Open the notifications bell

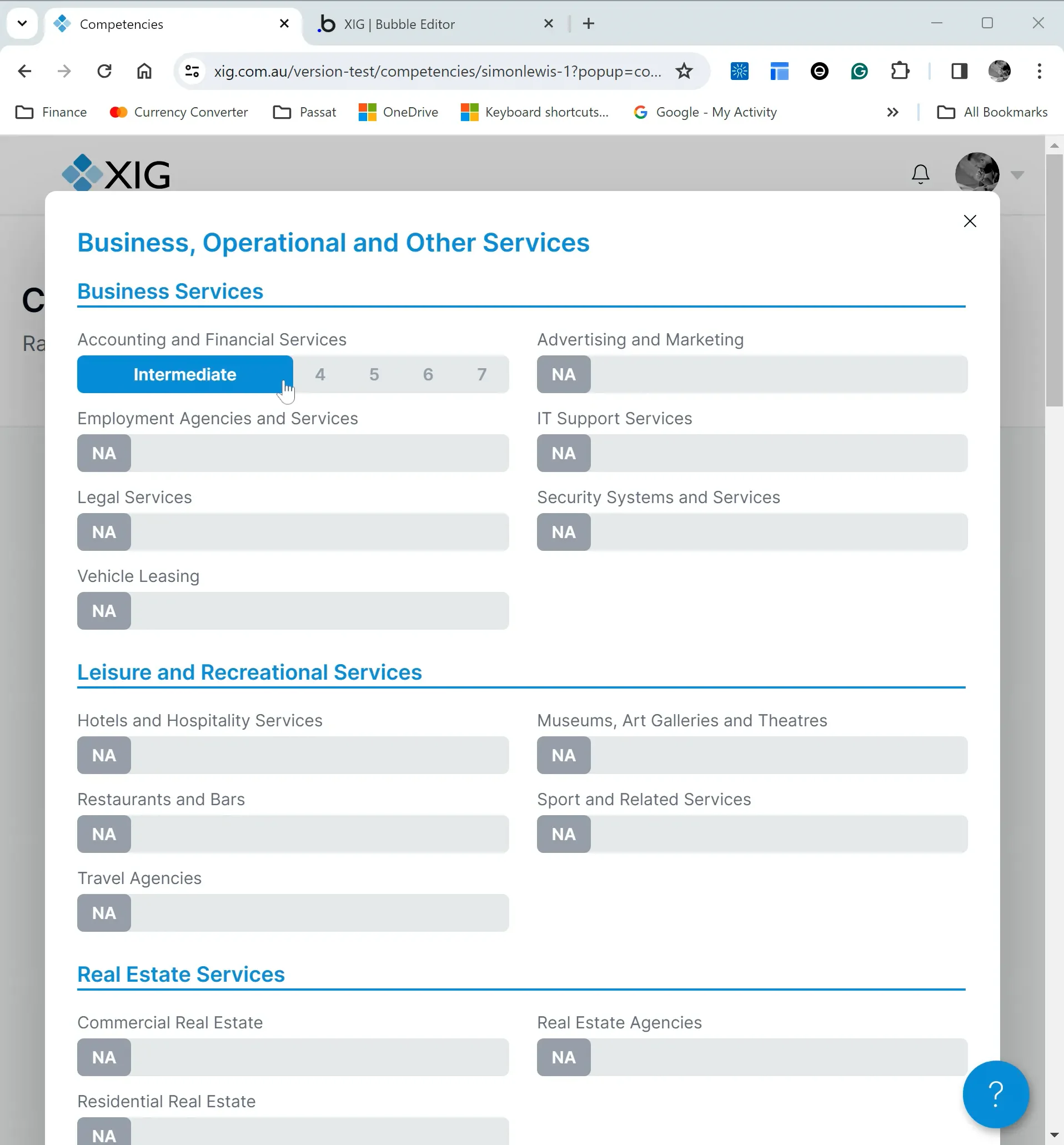(x=920, y=174)
